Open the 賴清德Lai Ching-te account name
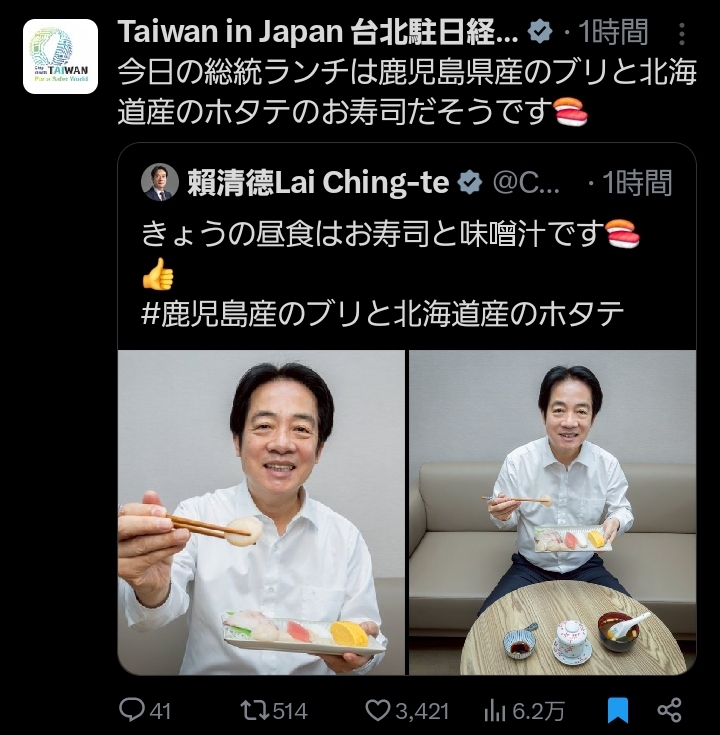The width and height of the screenshot is (720, 735). (x=319, y=182)
